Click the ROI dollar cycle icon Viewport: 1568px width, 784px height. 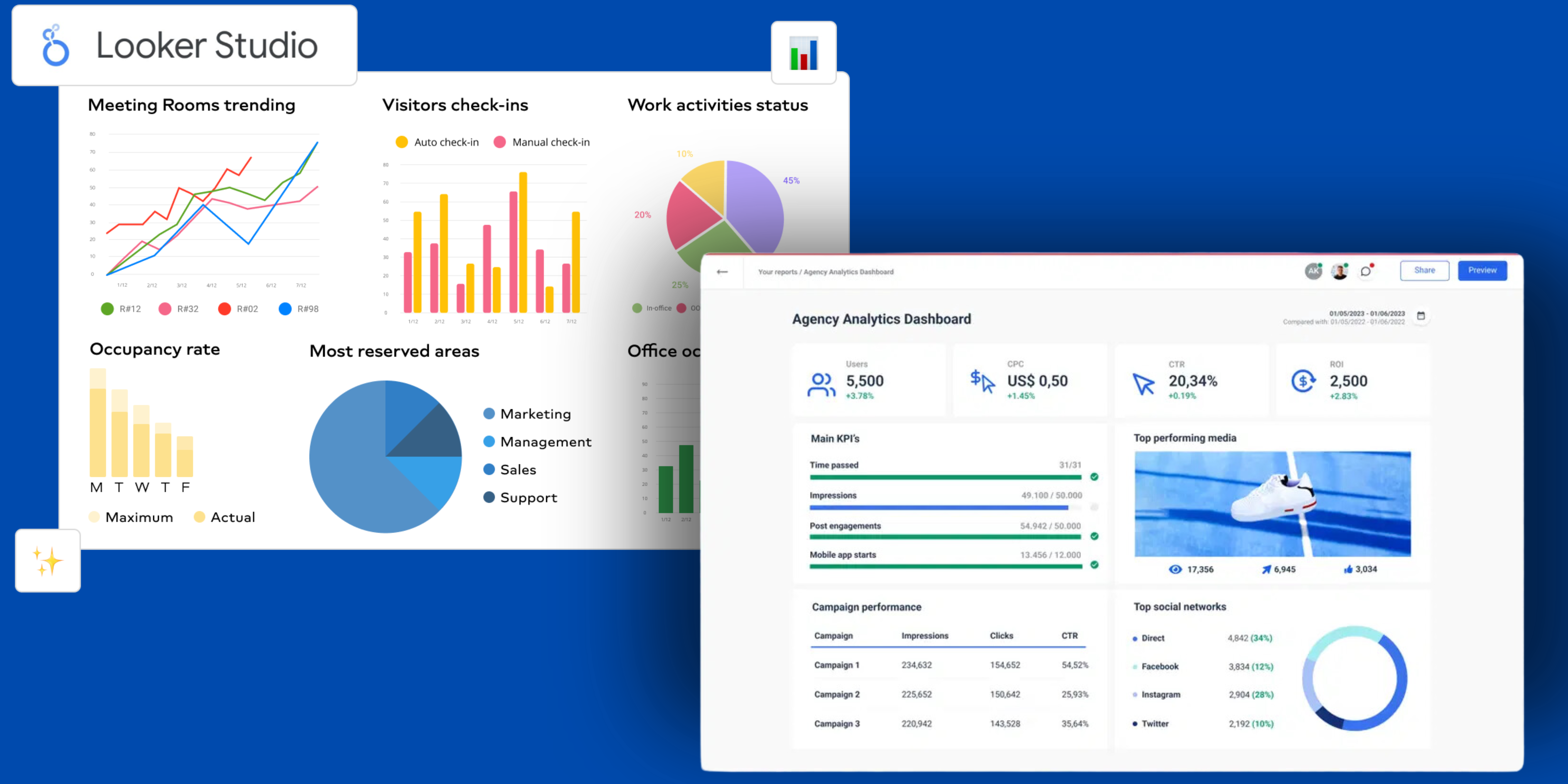pyautogui.click(x=1304, y=382)
